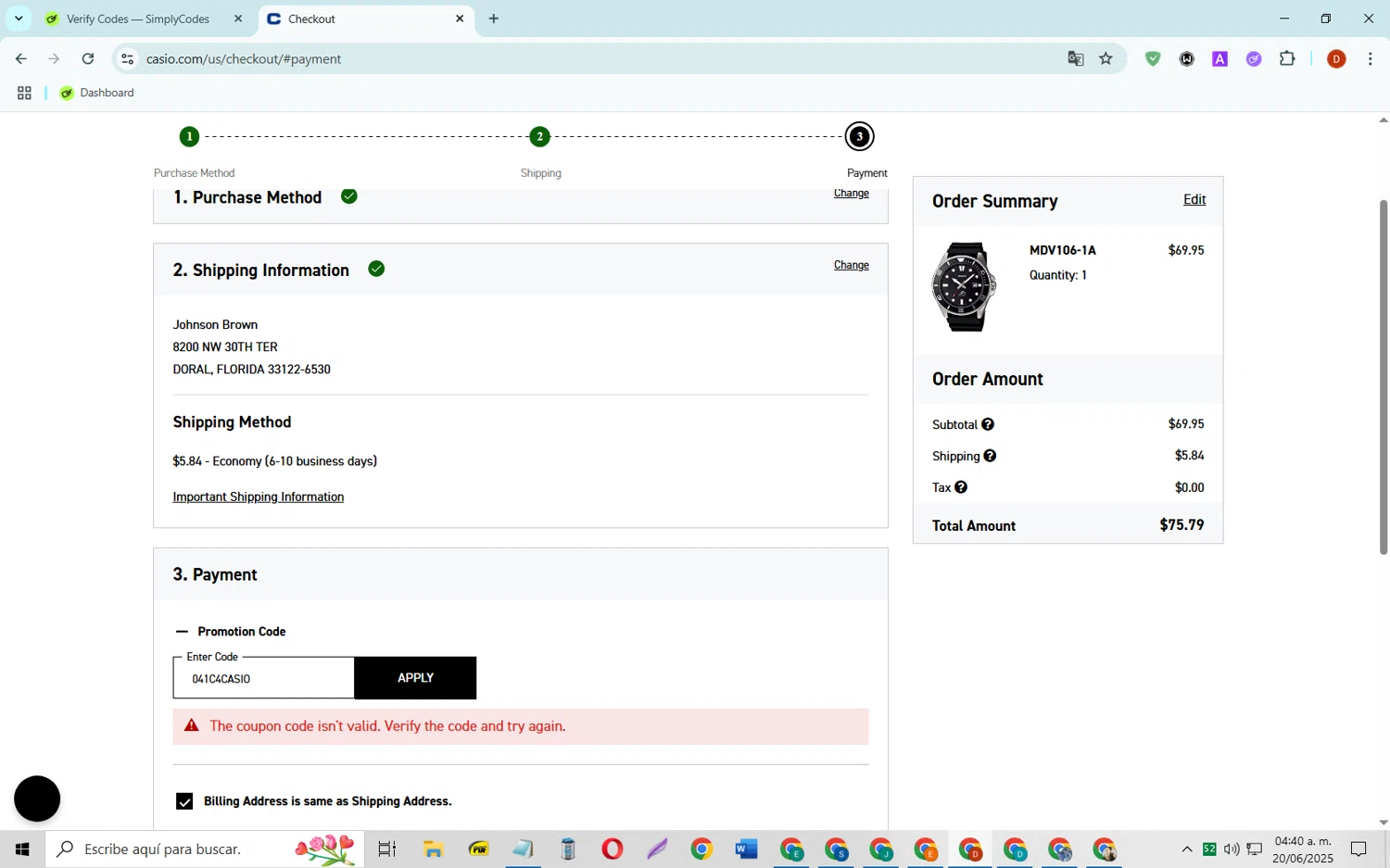Click Change for Shipping Information
1390x868 pixels.
point(851,265)
